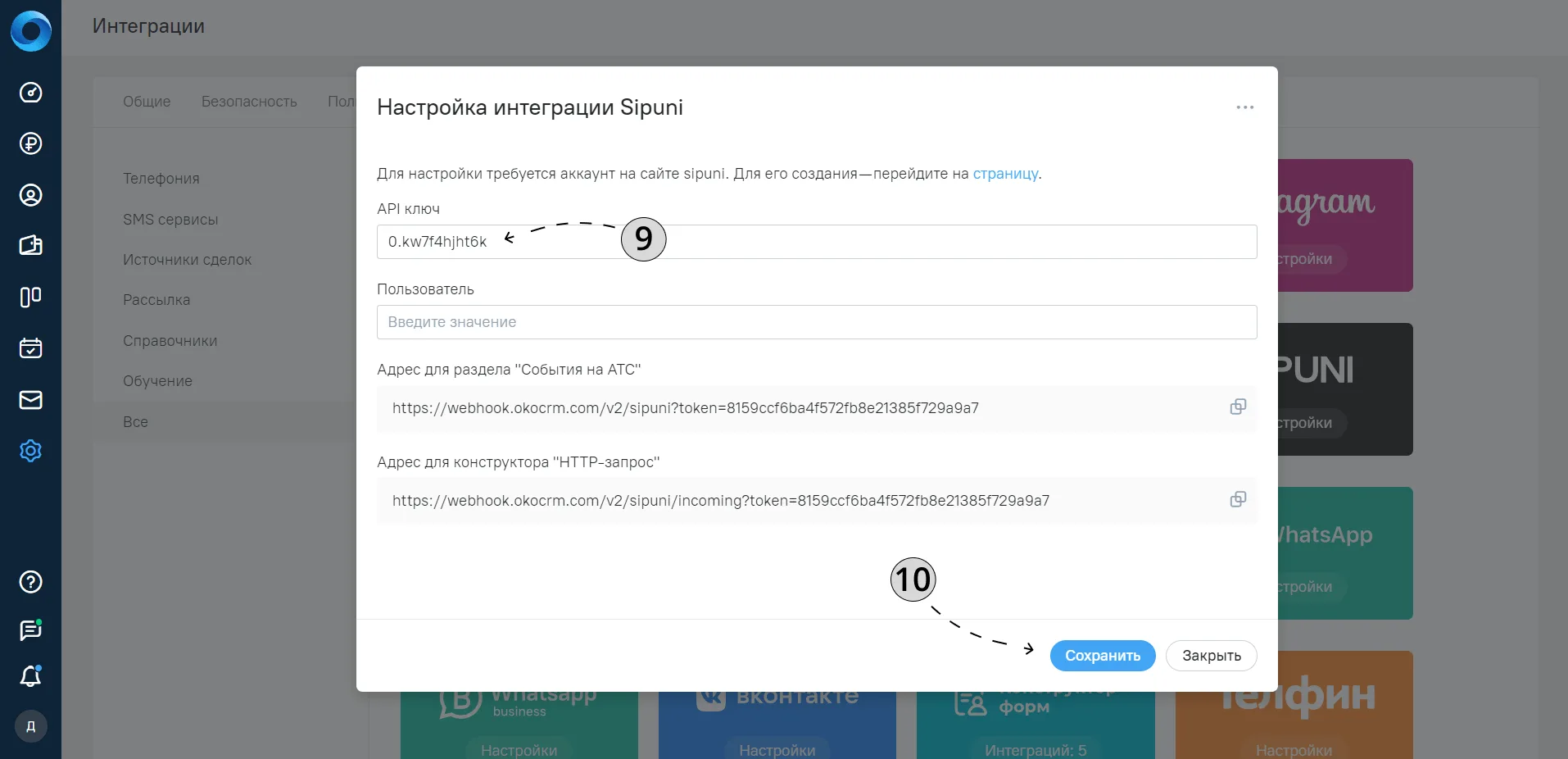
Task: Open the notifications bell icon
Action: click(30, 676)
